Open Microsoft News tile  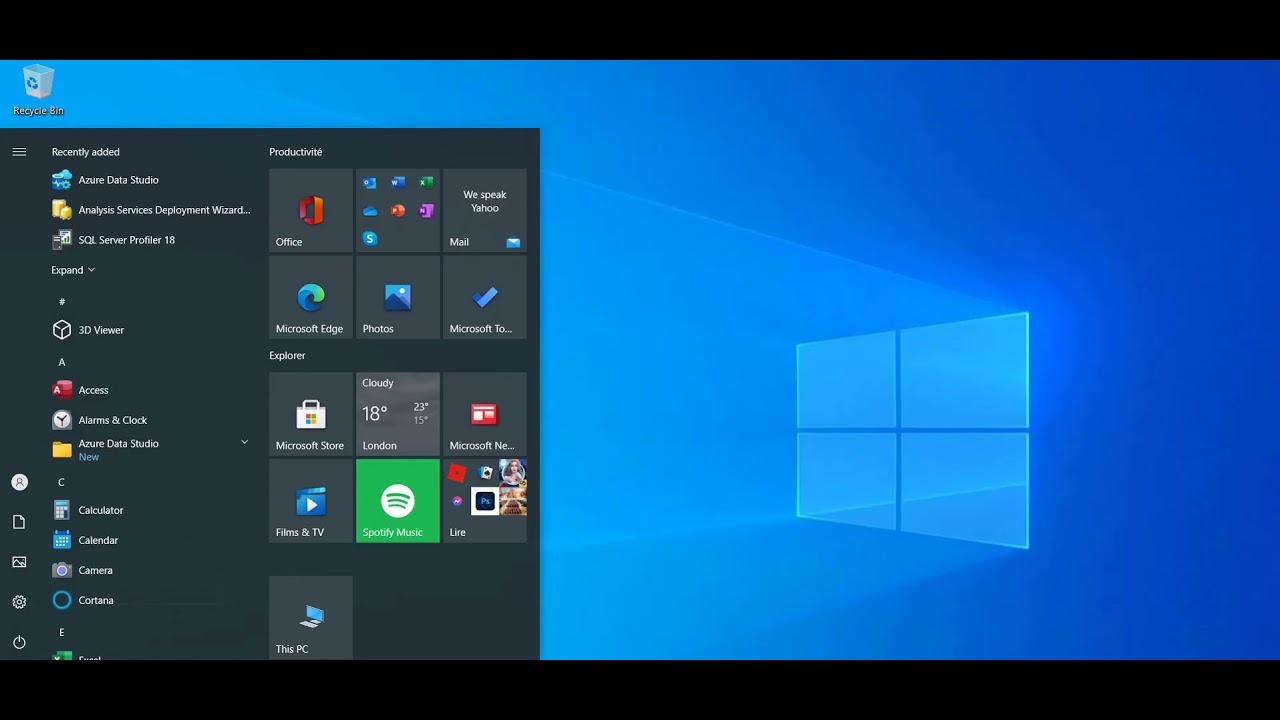point(485,414)
